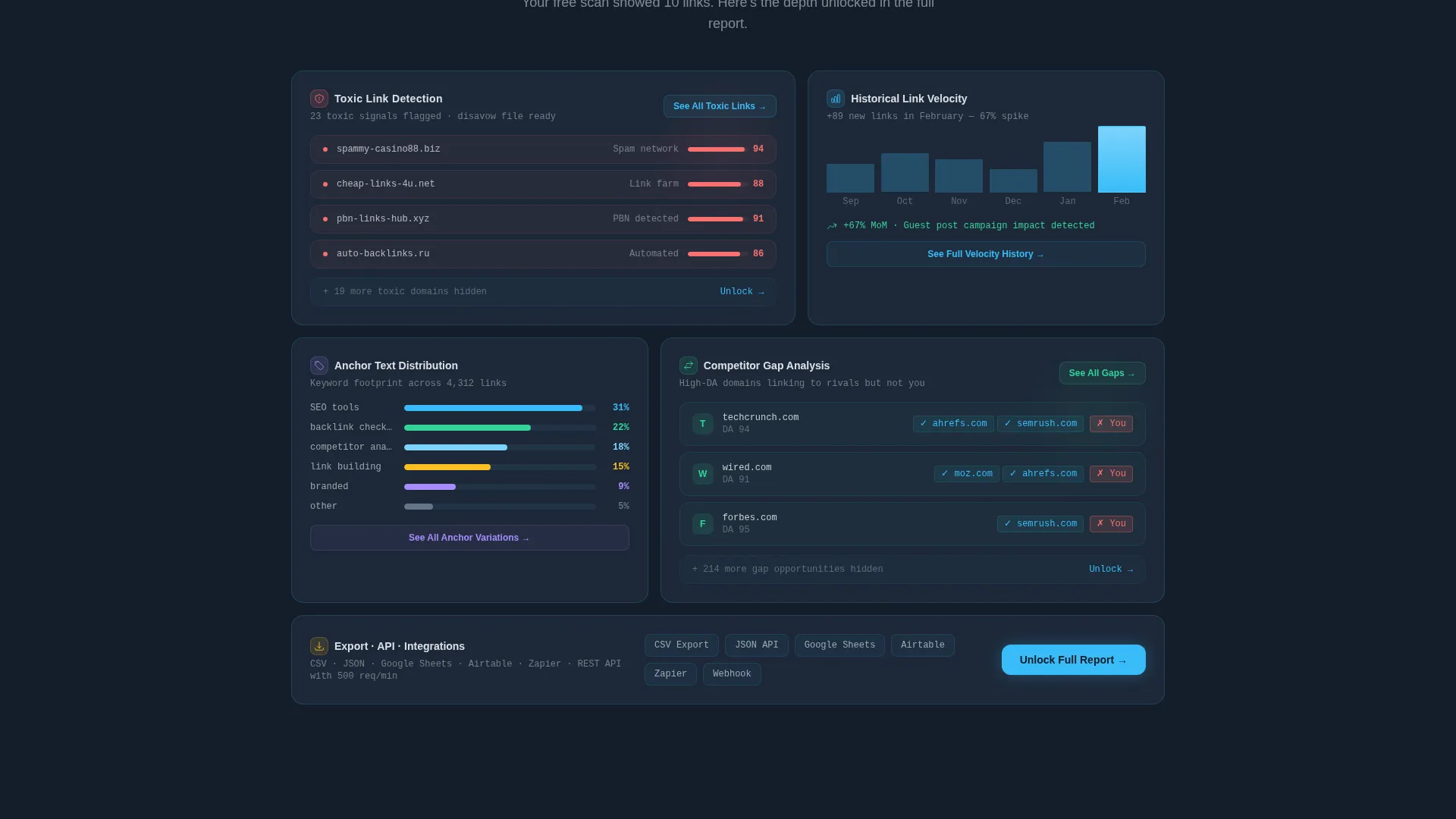Screen dimensions: 1456x819
Task: Click semrush.com tag in techcrunch.com row
Action: click(x=1040, y=424)
